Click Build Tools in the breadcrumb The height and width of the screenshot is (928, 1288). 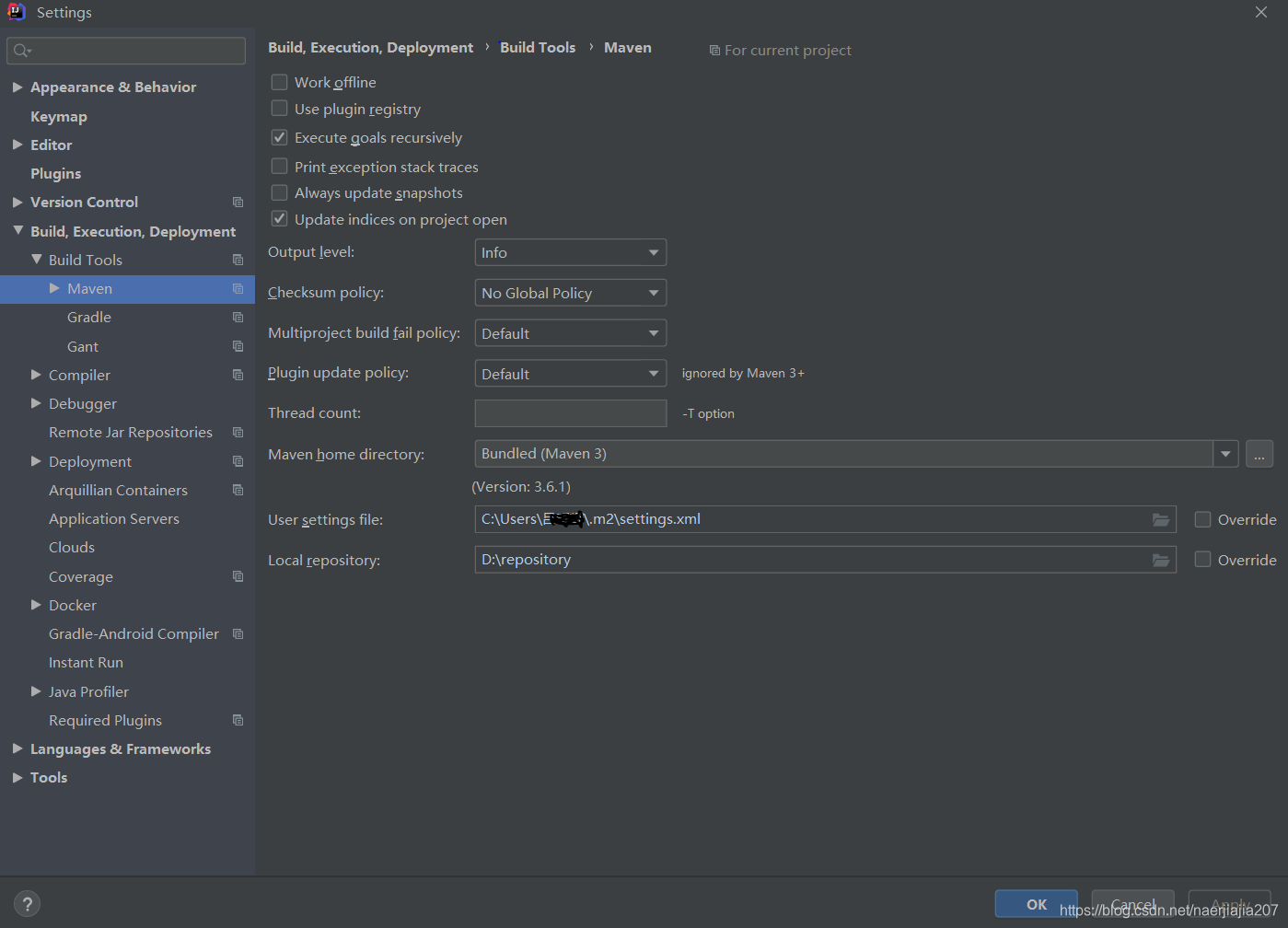click(538, 47)
